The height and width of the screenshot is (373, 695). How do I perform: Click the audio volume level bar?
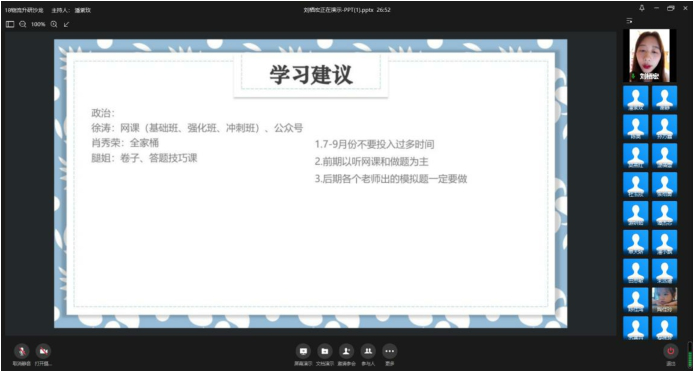point(690,355)
